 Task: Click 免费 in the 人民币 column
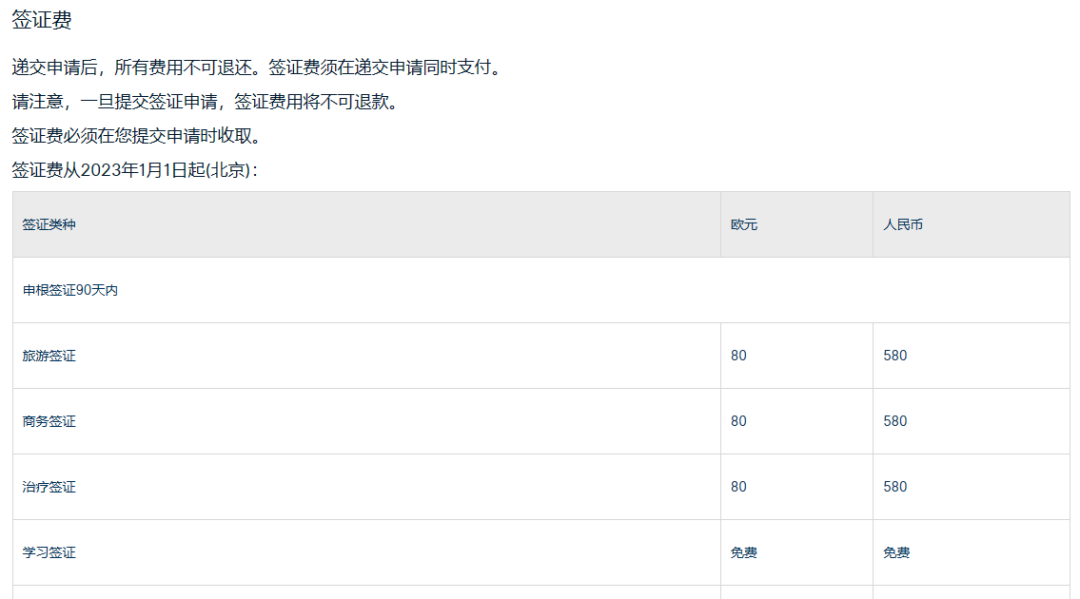tap(896, 552)
